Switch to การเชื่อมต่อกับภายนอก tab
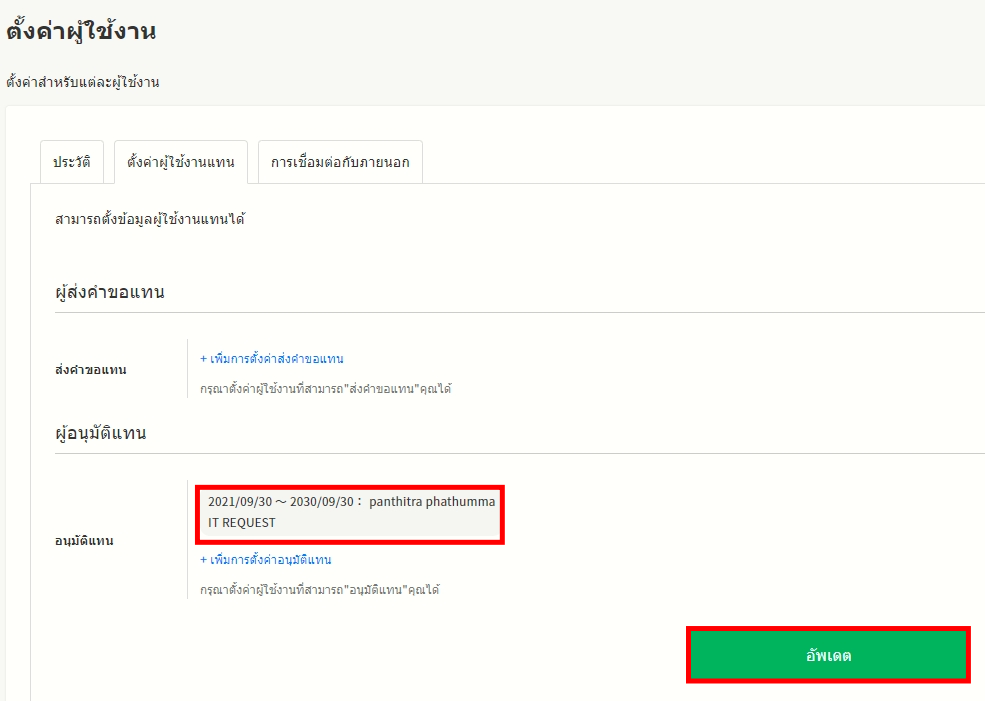 click(340, 162)
